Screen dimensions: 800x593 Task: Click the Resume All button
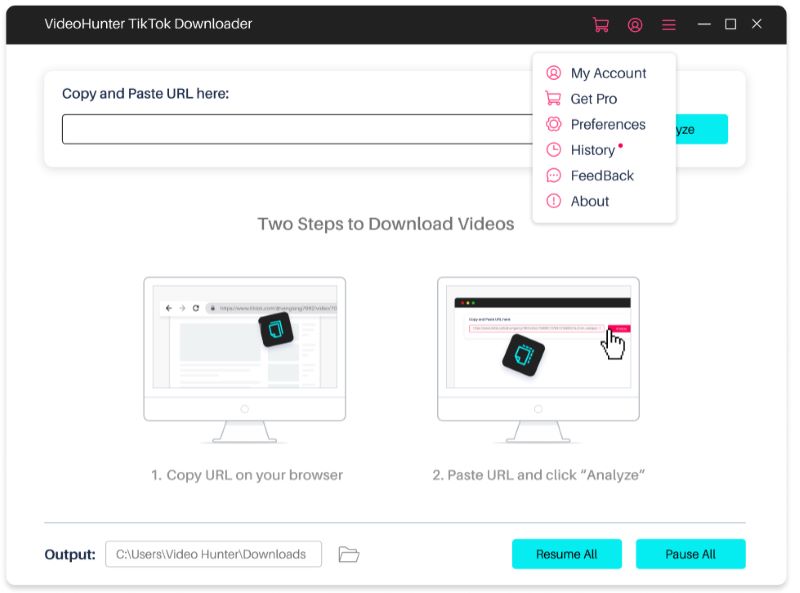(567, 554)
